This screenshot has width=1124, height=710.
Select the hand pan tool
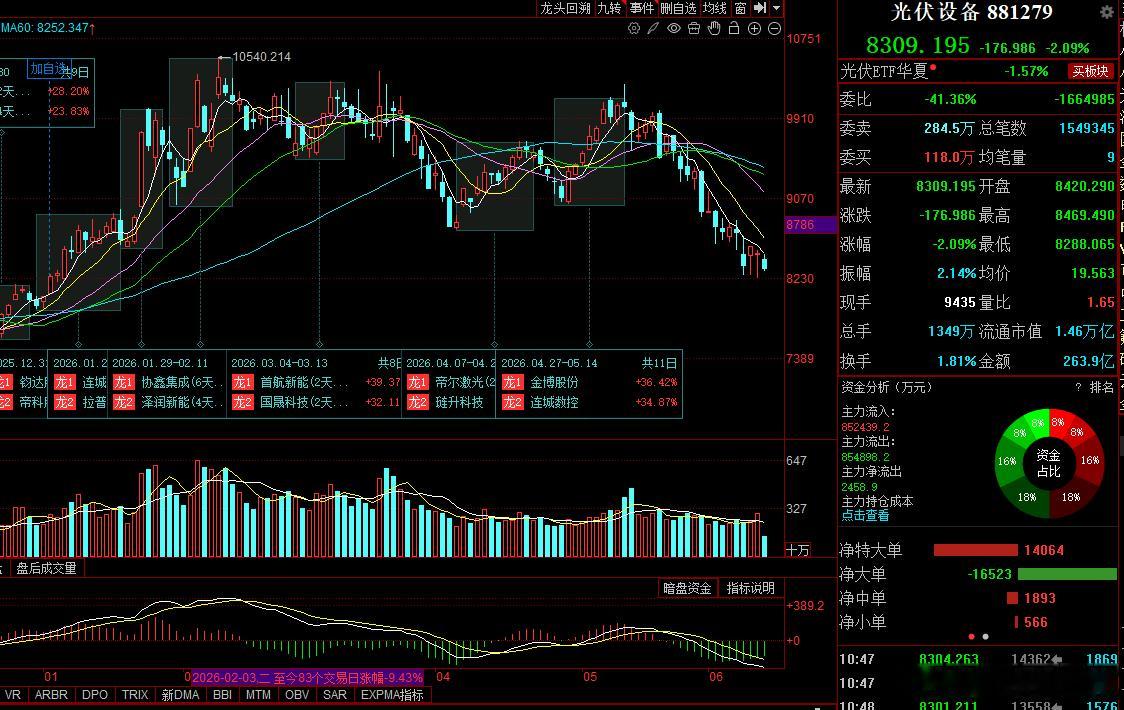click(714, 28)
